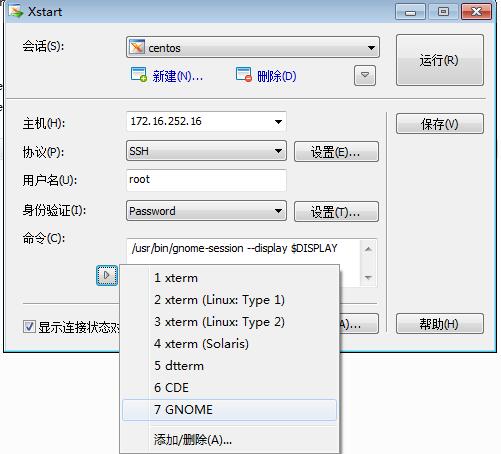The height and width of the screenshot is (454, 501).
Task: Click 设置(E)... protocol settings button
Action: coord(336,151)
